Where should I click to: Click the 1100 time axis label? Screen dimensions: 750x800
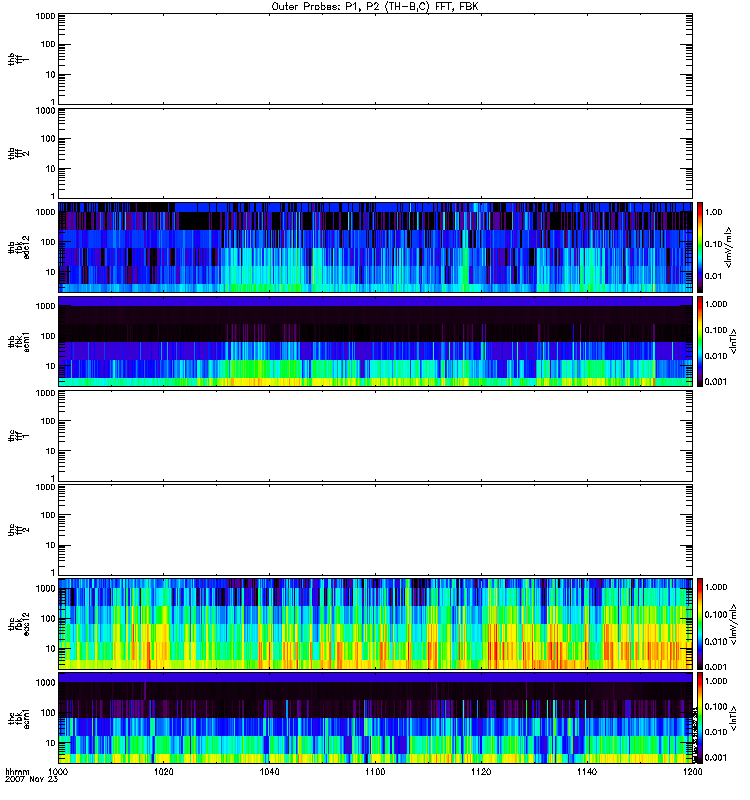coord(374,773)
